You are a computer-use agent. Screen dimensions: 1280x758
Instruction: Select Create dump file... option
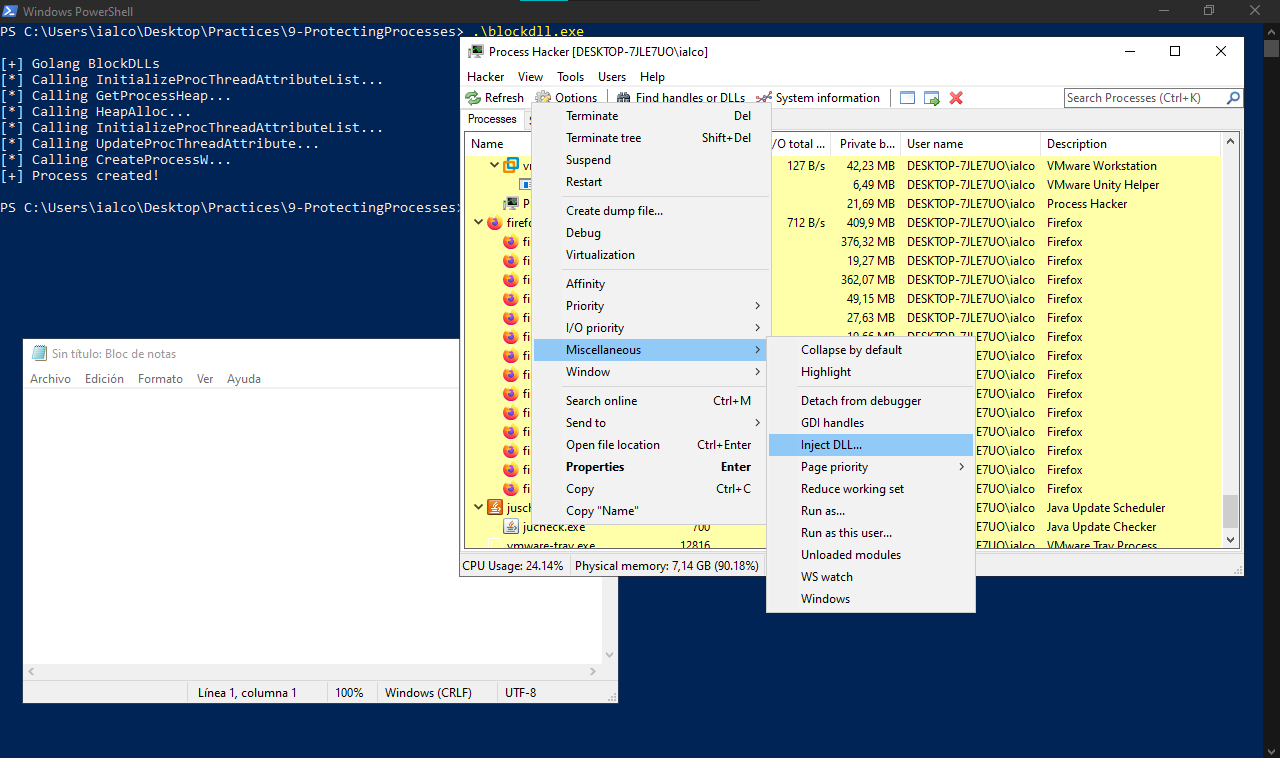pyautogui.click(x=650, y=211)
